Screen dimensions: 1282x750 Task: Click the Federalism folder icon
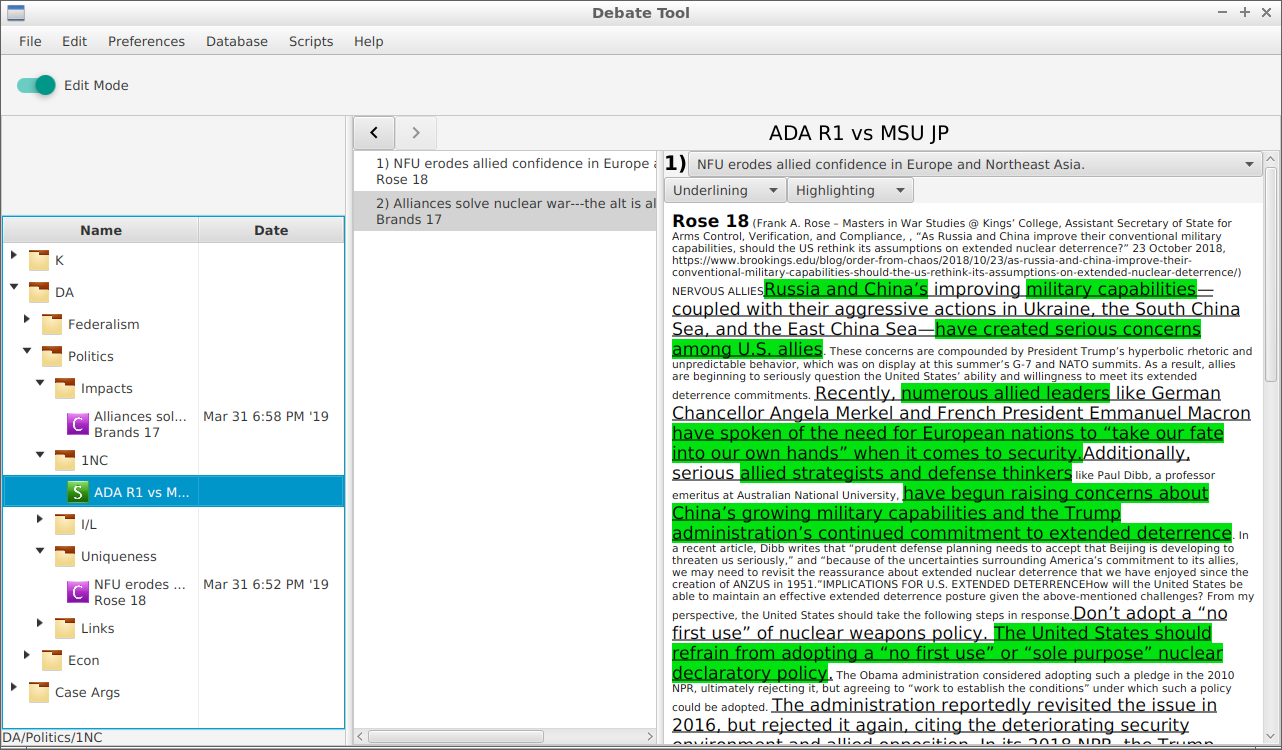[x=52, y=324]
